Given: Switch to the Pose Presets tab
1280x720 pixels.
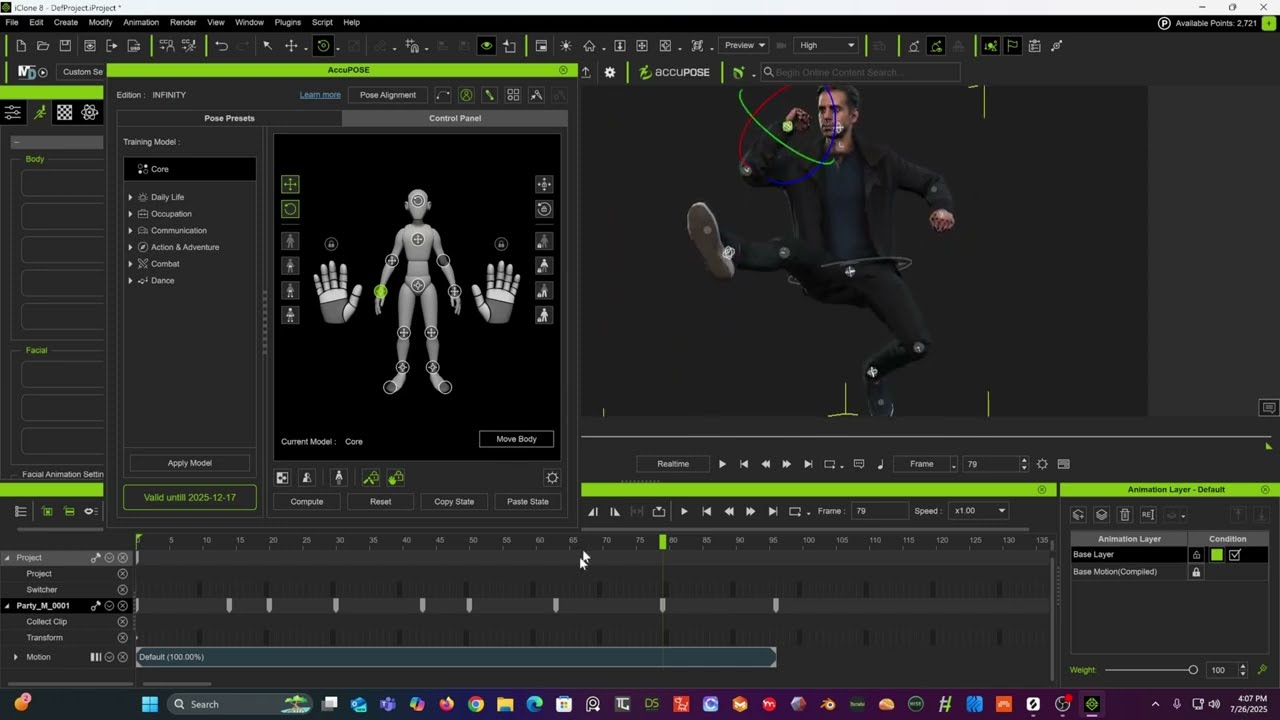Looking at the screenshot, I should tap(229, 118).
